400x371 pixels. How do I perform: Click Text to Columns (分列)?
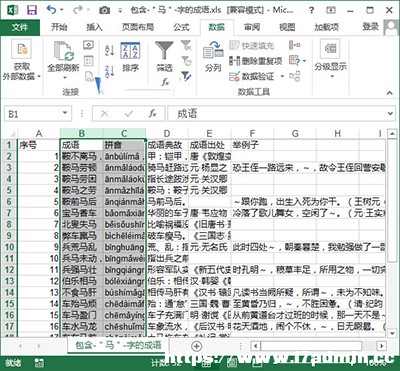click(213, 57)
